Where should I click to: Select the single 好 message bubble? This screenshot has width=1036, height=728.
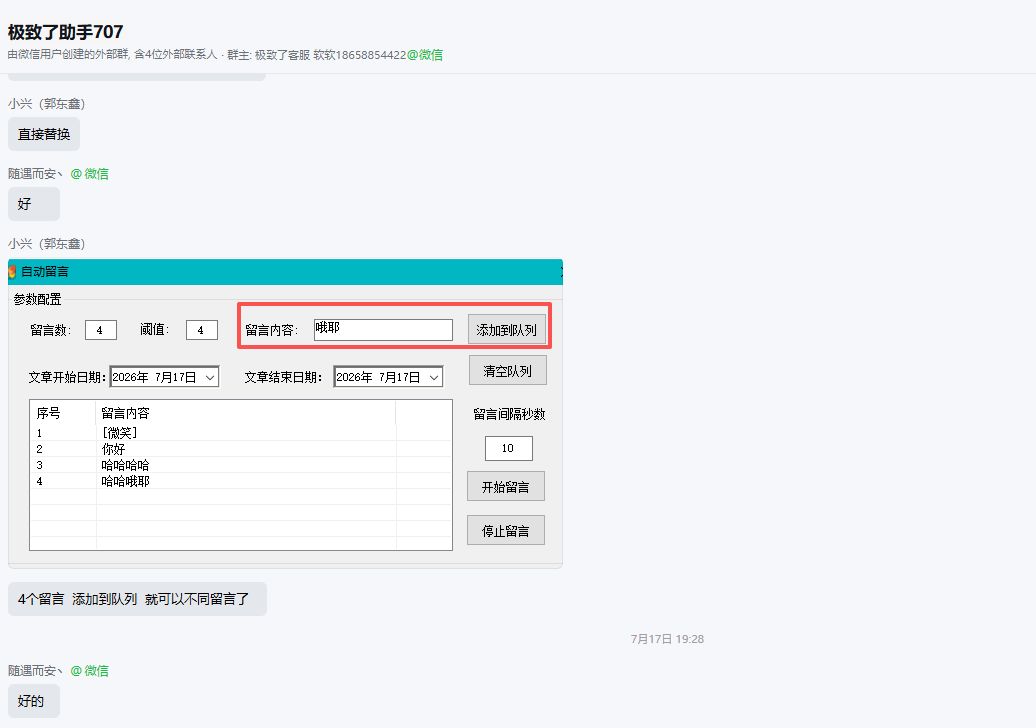tap(34, 204)
